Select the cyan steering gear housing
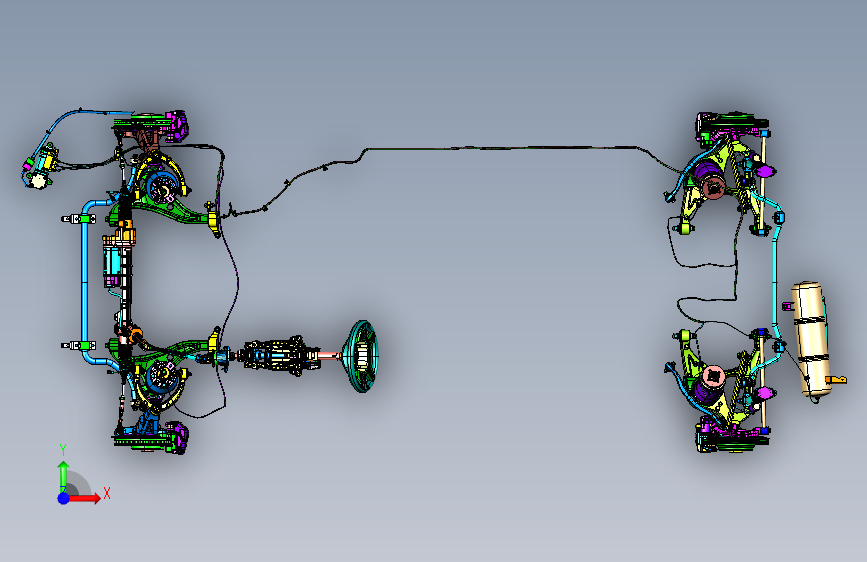Screen dimensions: 867x562 coord(114,264)
